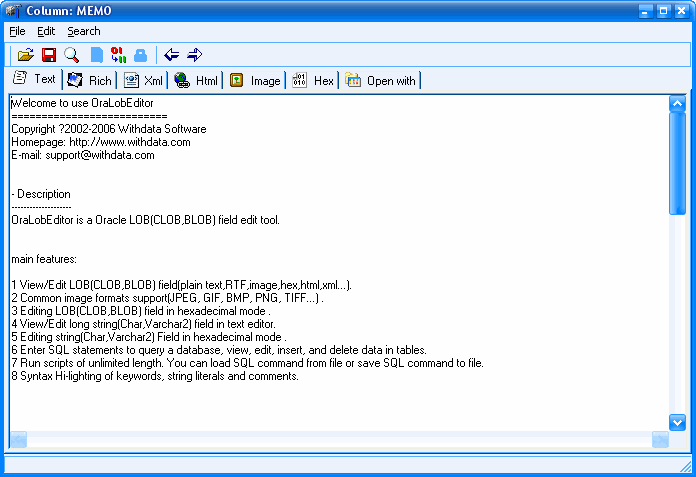Open the Edit menu

coord(46,31)
